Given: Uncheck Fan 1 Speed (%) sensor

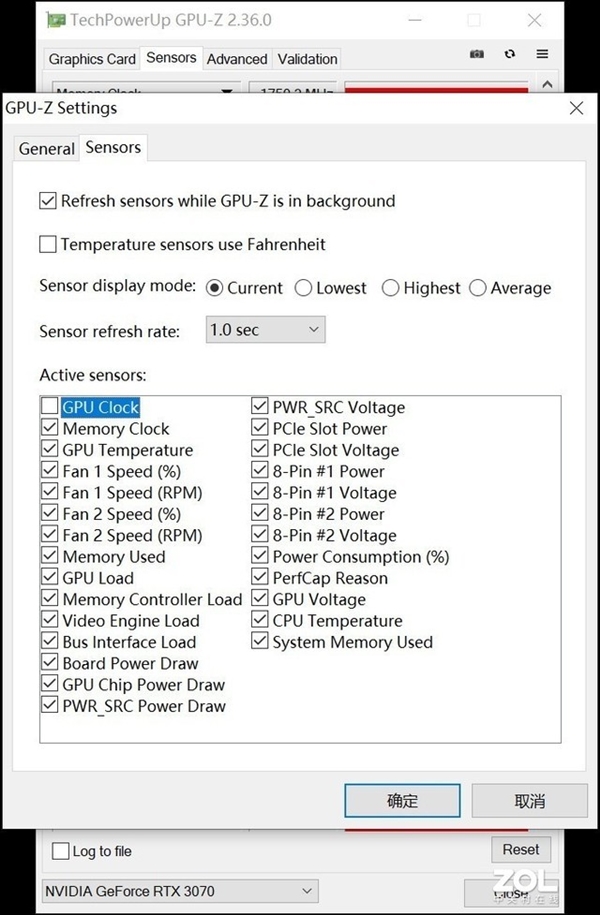Looking at the screenshot, I should 50,471.
